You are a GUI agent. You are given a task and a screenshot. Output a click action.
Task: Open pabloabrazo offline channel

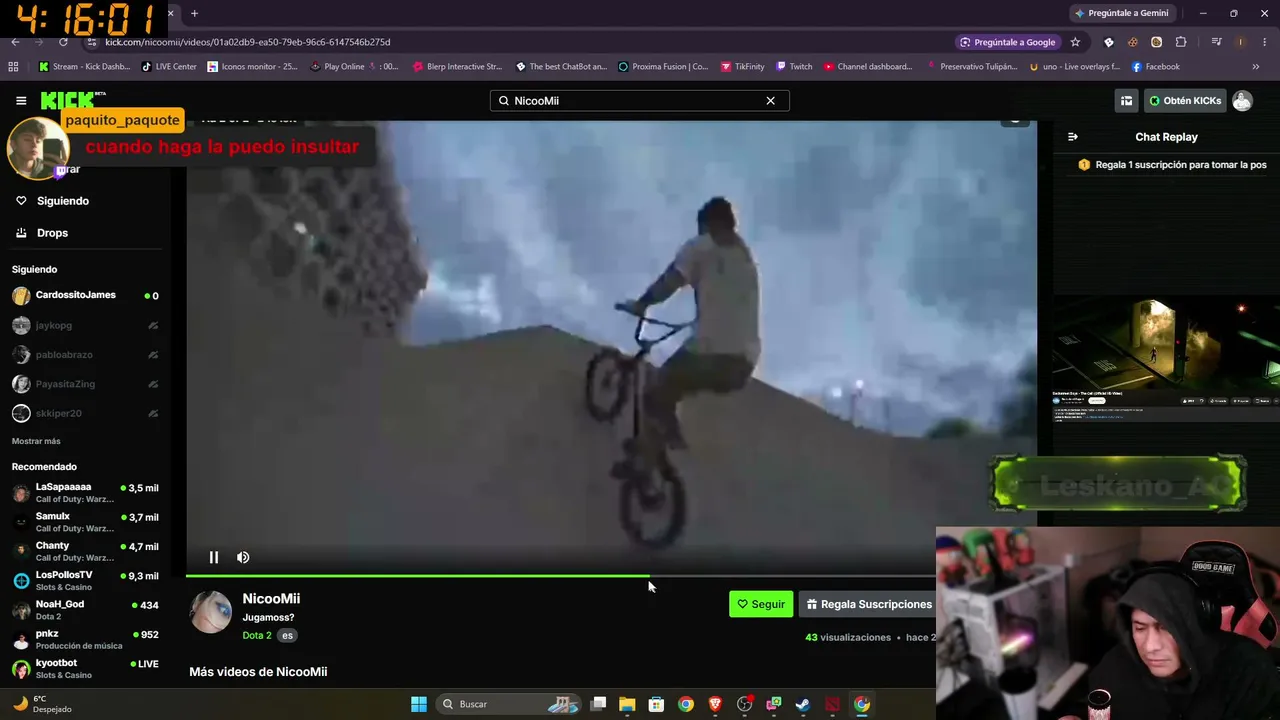(x=85, y=354)
